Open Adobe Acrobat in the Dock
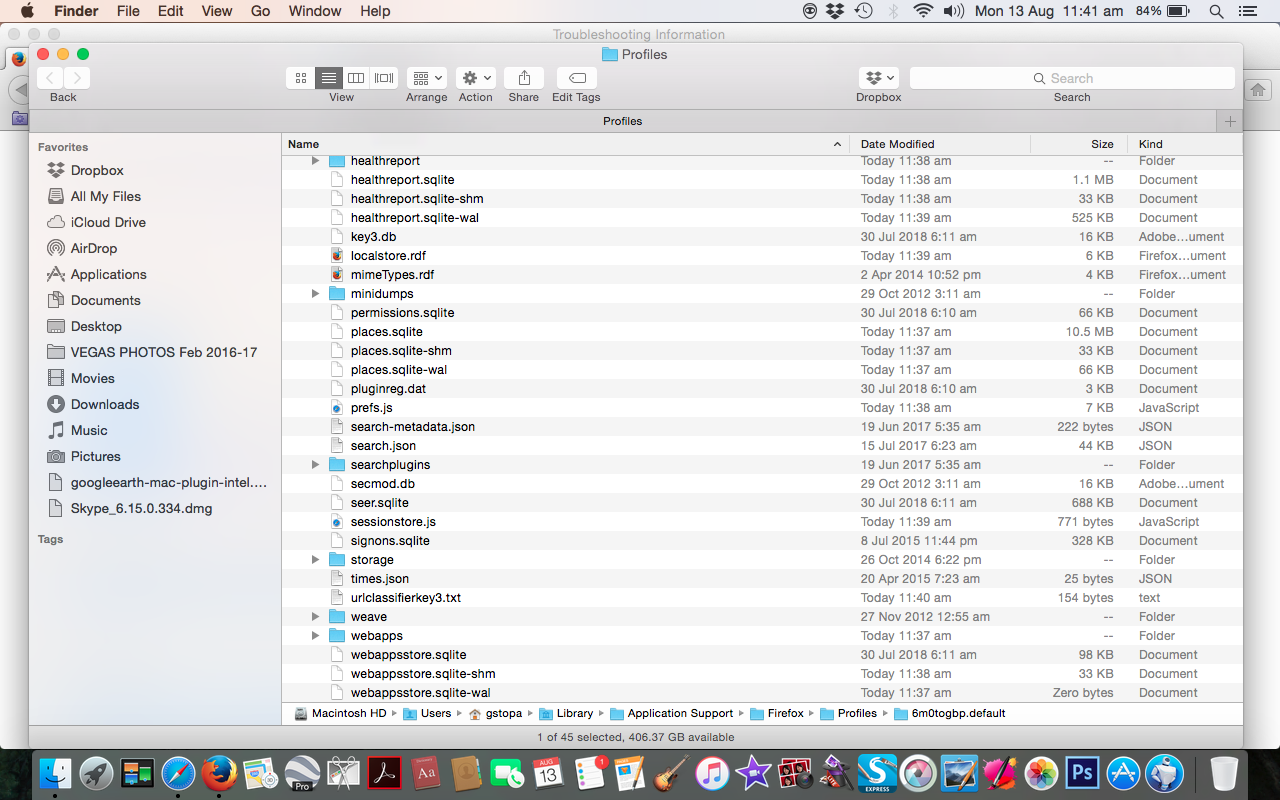 coord(384,773)
